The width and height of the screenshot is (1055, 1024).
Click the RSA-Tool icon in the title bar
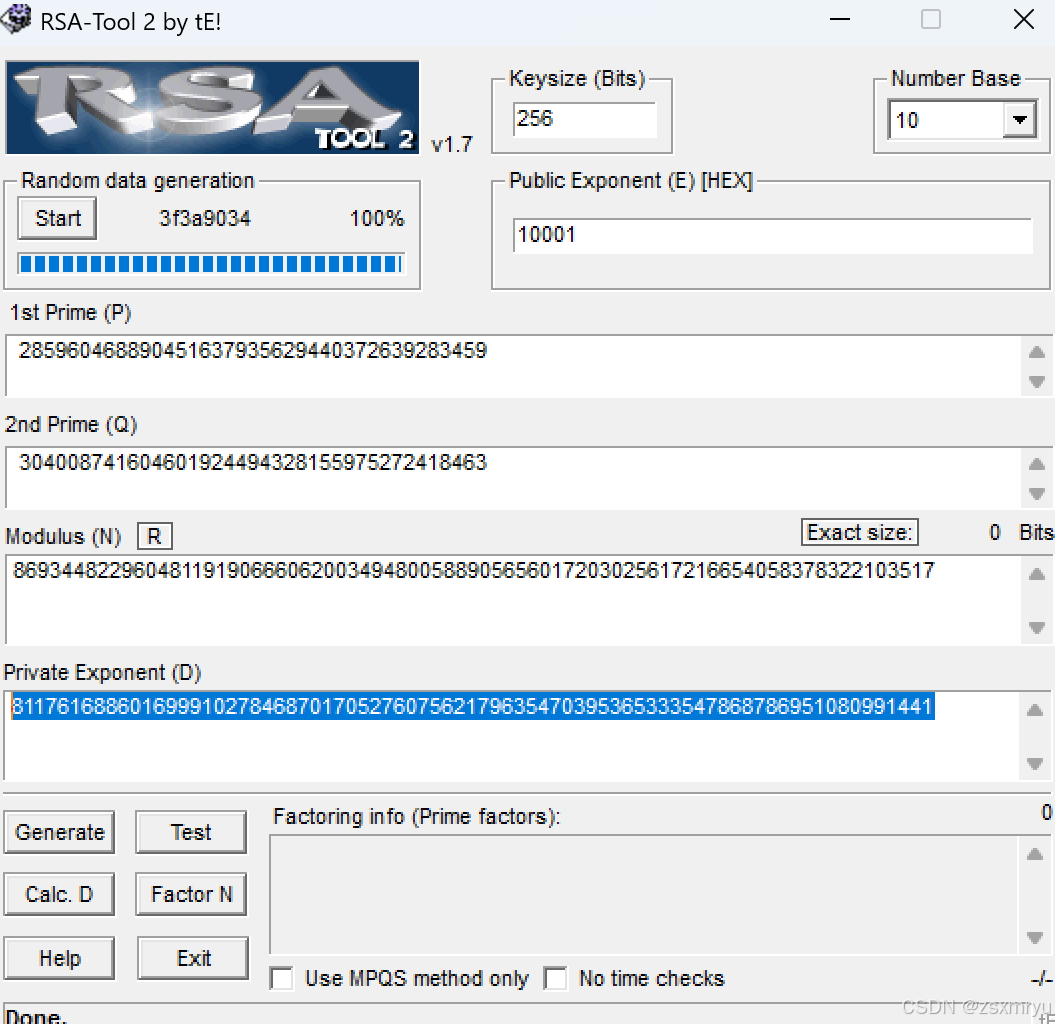[x=16, y=19]
